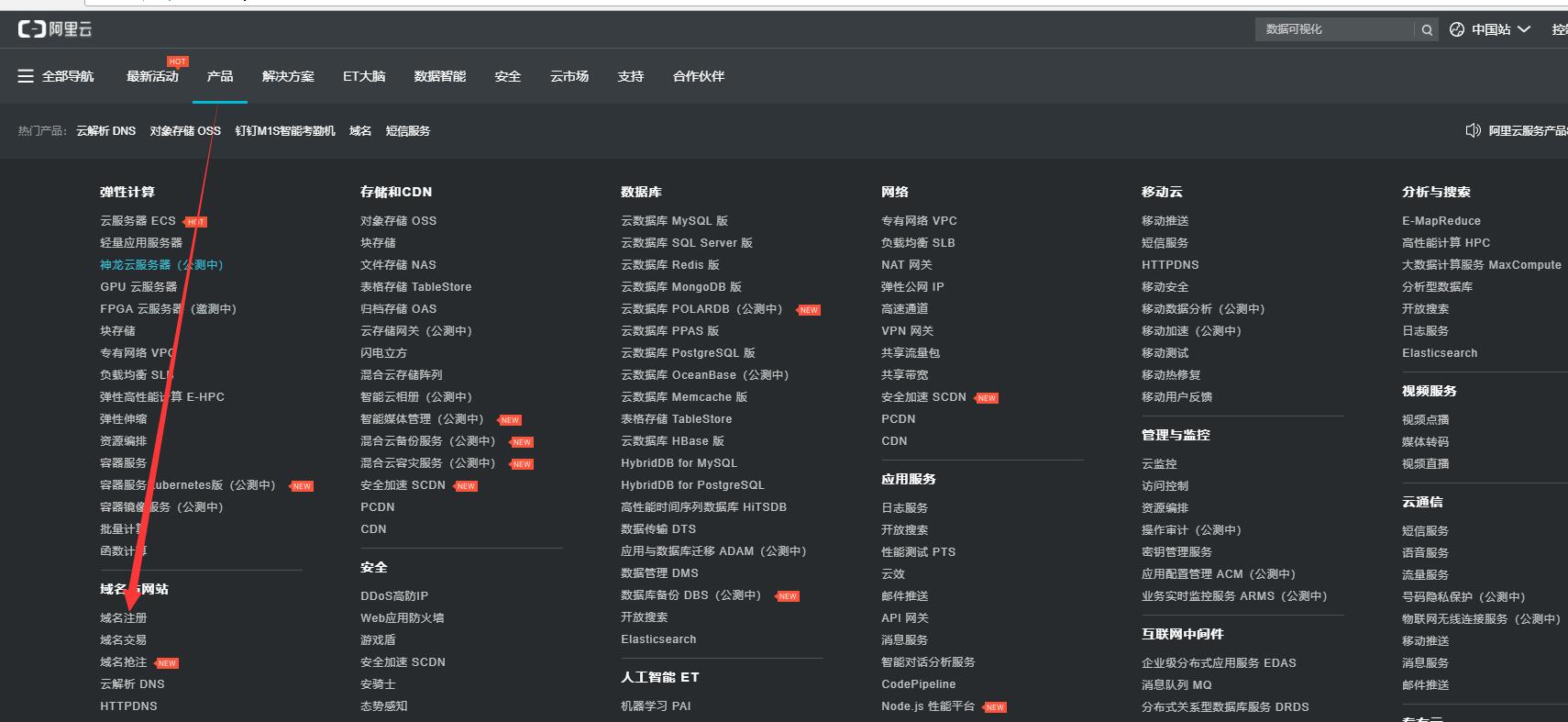Open 归档存储 OAS link

pyautogui.click(x=398, y=309)
